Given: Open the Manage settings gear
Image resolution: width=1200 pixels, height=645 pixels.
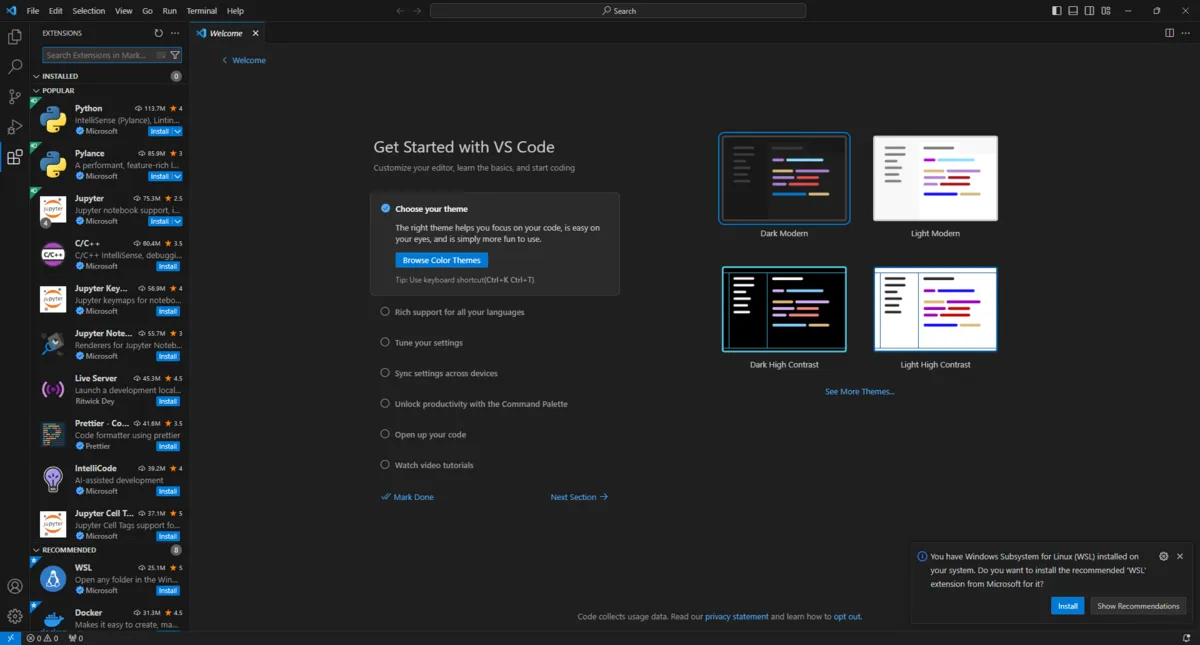Looking at the screenshot, I should coord(14,615).
